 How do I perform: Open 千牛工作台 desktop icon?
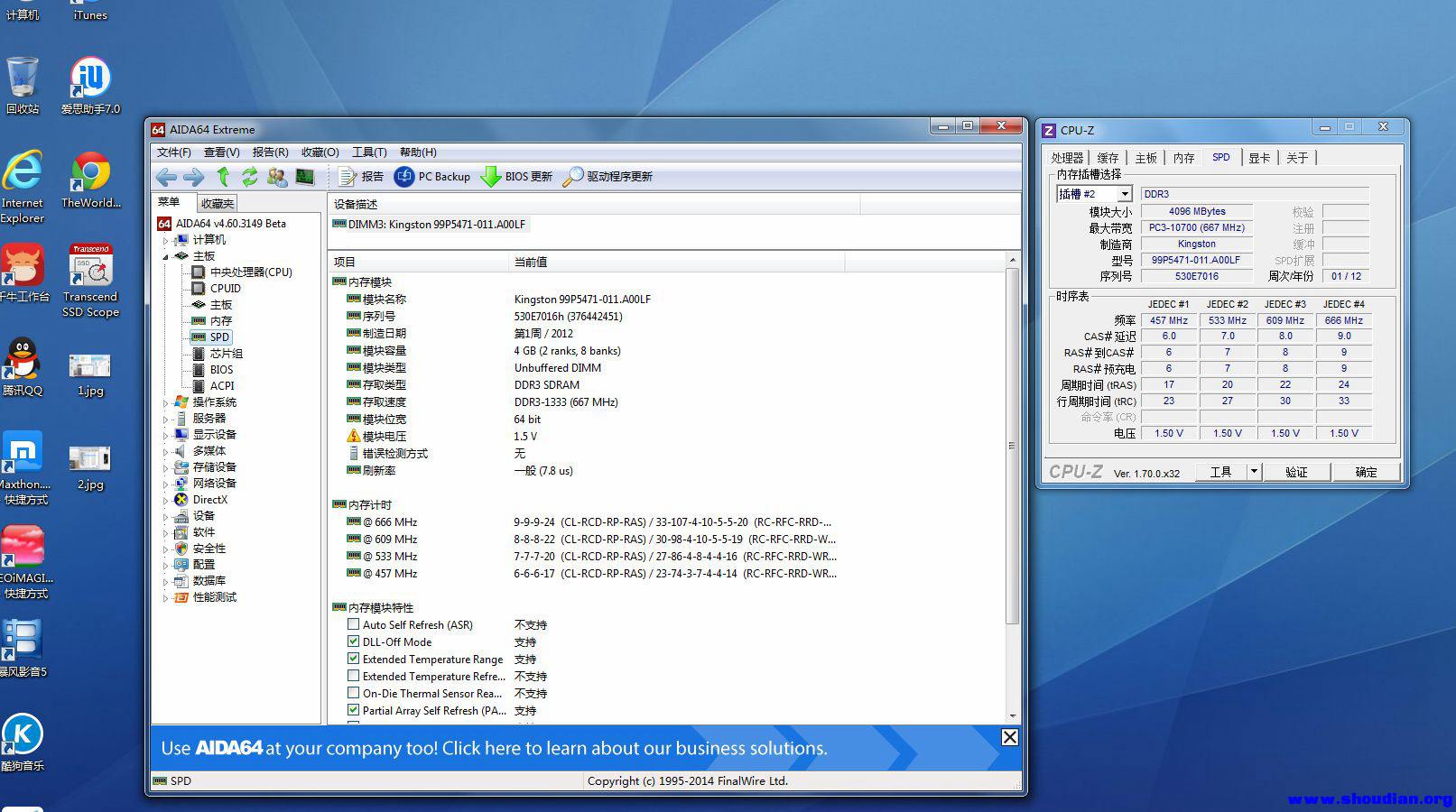pos(24,274)
